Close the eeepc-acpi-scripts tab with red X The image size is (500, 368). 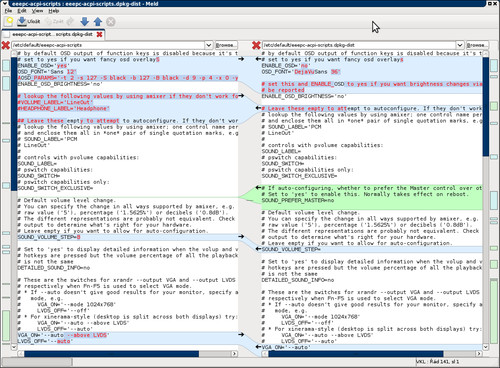click(x=99, y=34)
